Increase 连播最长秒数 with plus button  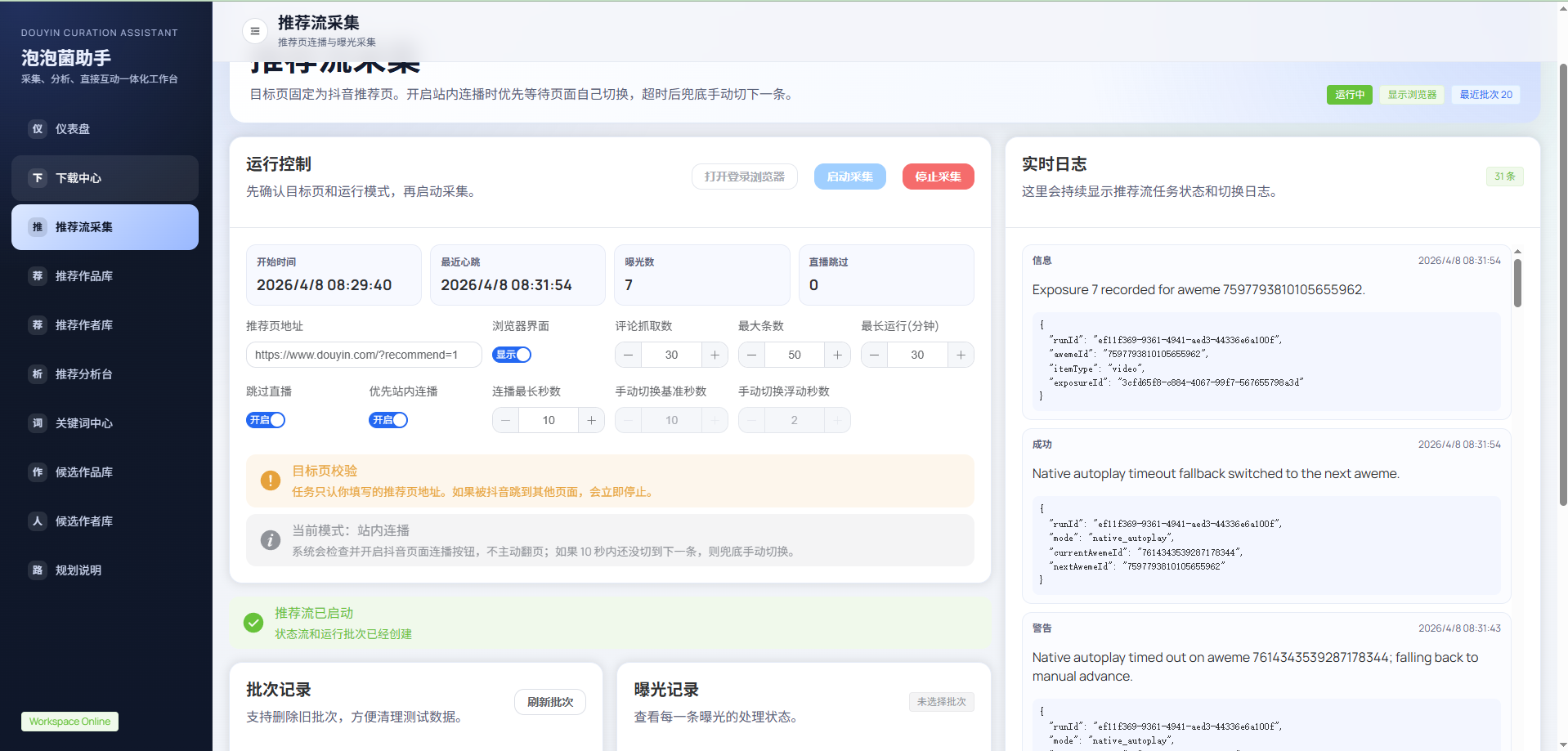click(x=591, y=420)
